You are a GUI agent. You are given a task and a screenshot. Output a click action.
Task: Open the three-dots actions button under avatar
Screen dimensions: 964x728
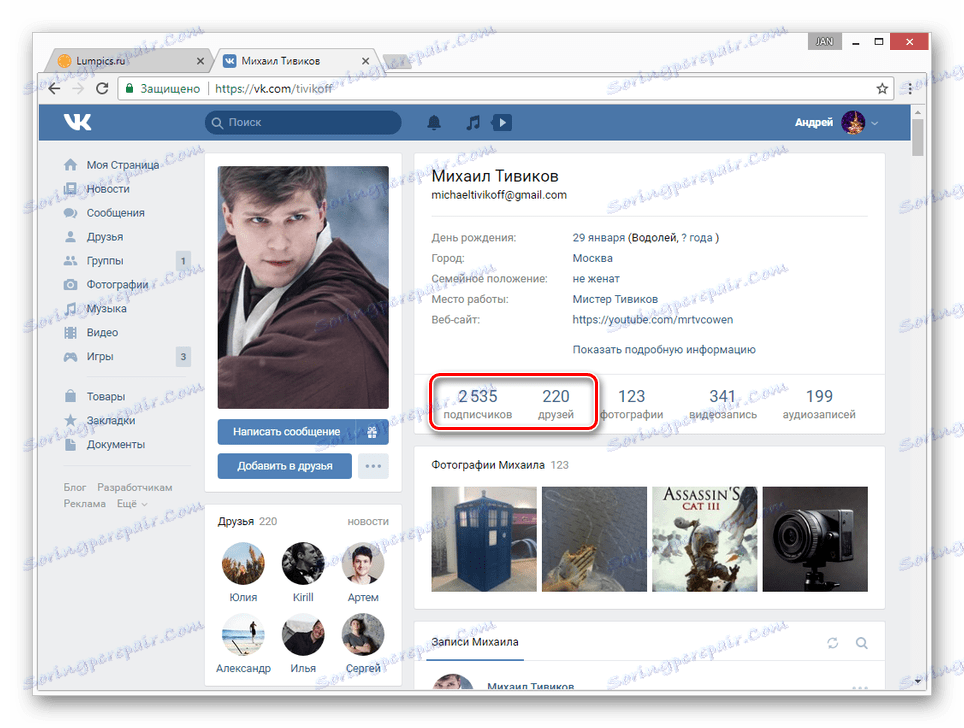tap(373, 466)
